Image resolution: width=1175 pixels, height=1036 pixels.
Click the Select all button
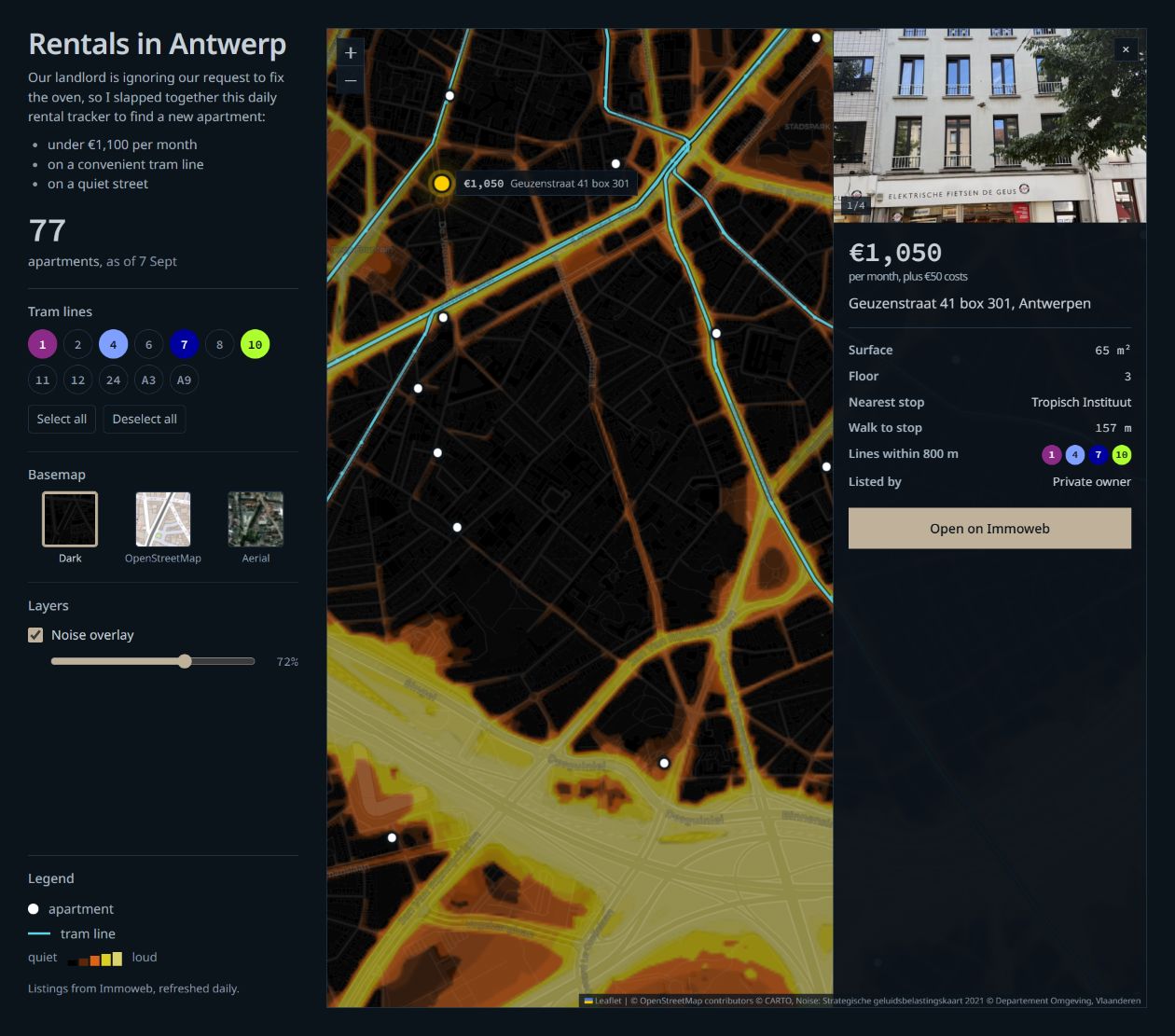click(x=62, y=419)
